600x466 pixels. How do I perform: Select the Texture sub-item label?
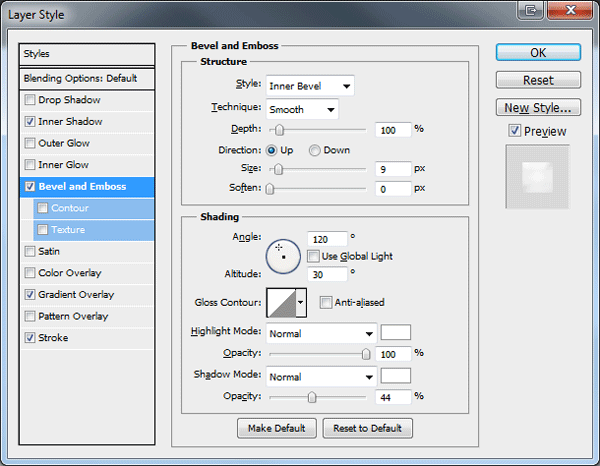(x=68, y=230)
